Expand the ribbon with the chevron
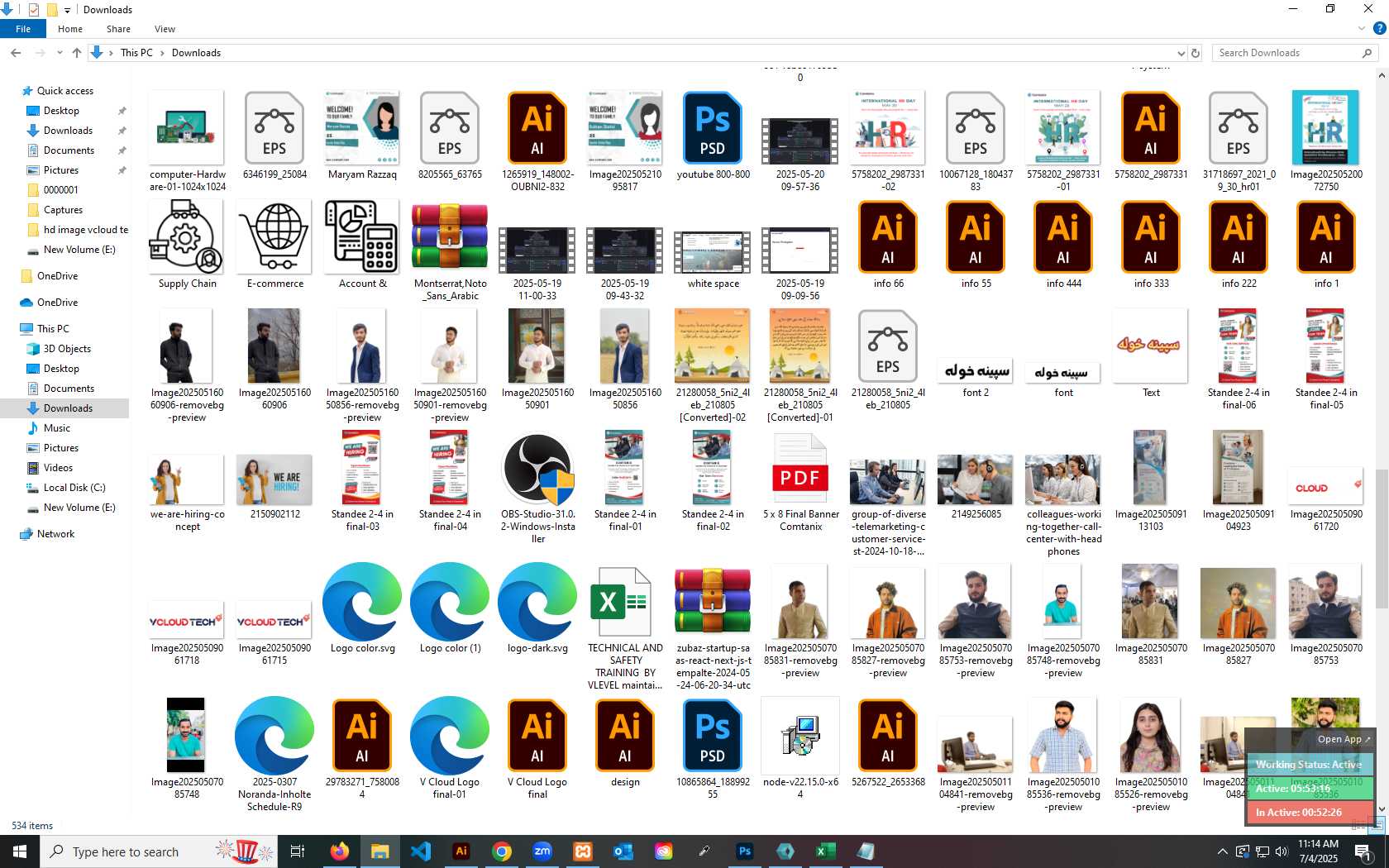 (1361, 28)
